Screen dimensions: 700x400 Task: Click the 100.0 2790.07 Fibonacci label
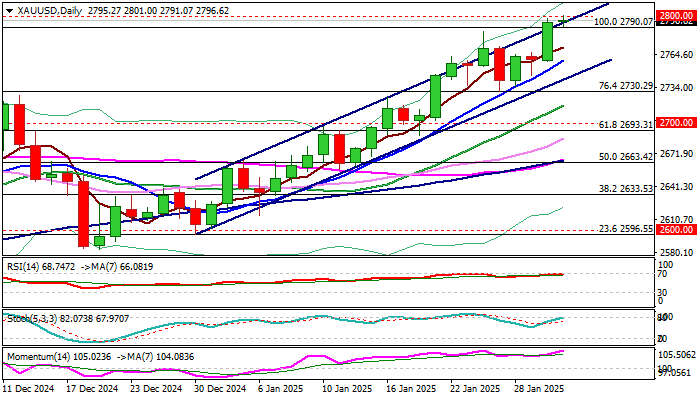pos(624,21)
